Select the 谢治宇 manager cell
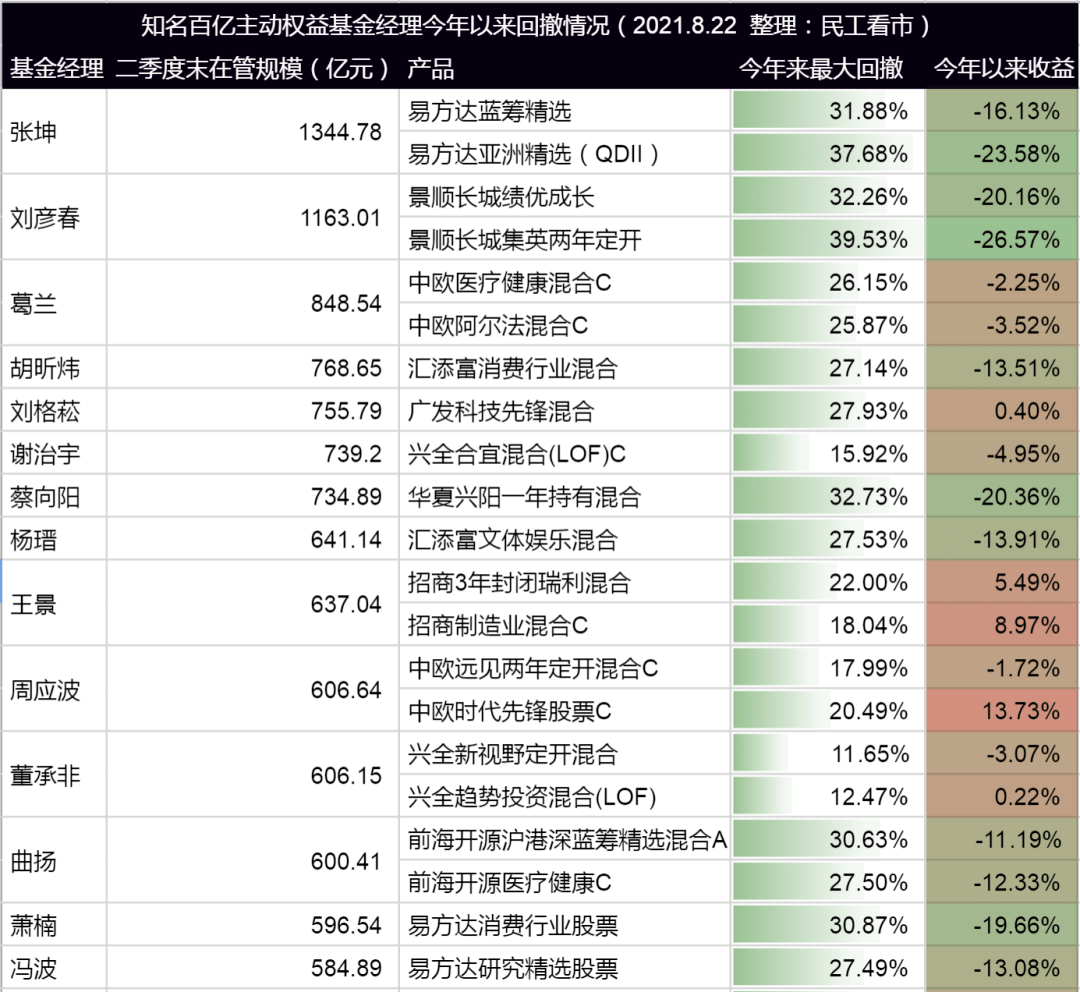 (x=54, y=453)
